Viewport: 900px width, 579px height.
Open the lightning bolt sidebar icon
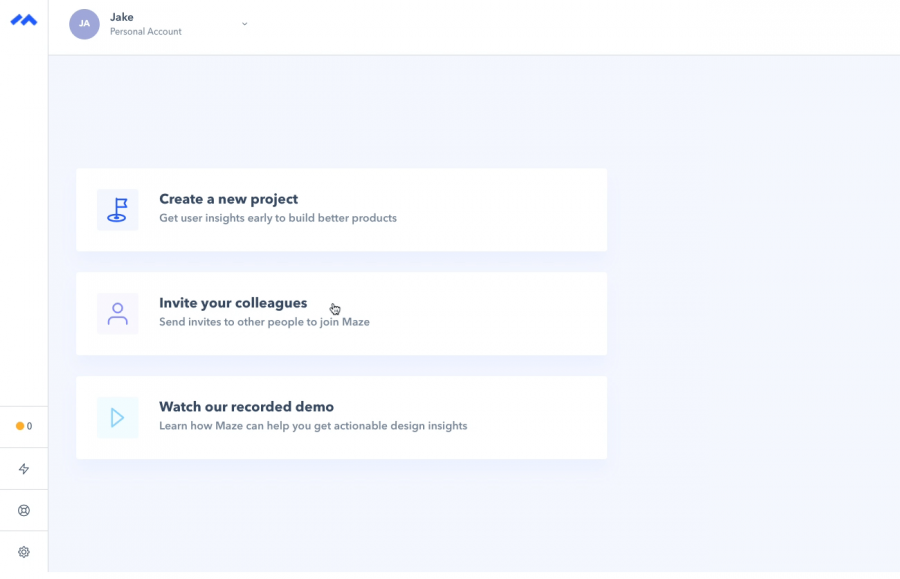point(23,468)
